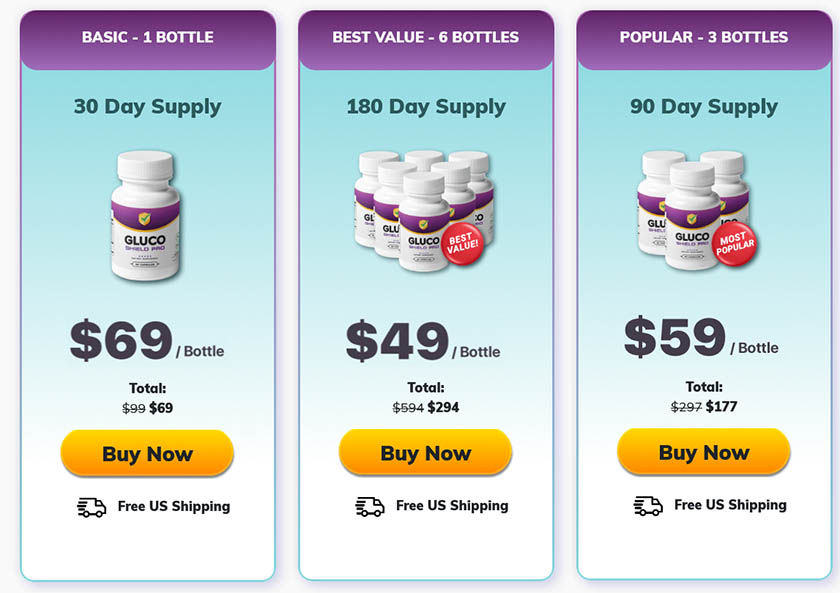Click the $69 per bottle price

click(147, 341)
